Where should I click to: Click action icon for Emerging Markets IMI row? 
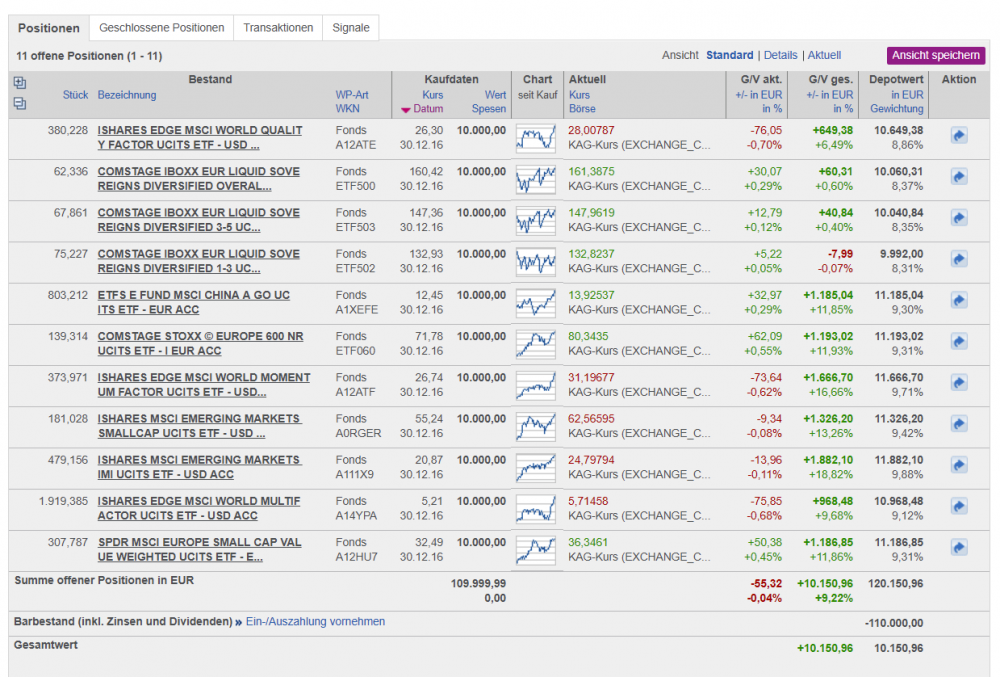coord(959,465)
